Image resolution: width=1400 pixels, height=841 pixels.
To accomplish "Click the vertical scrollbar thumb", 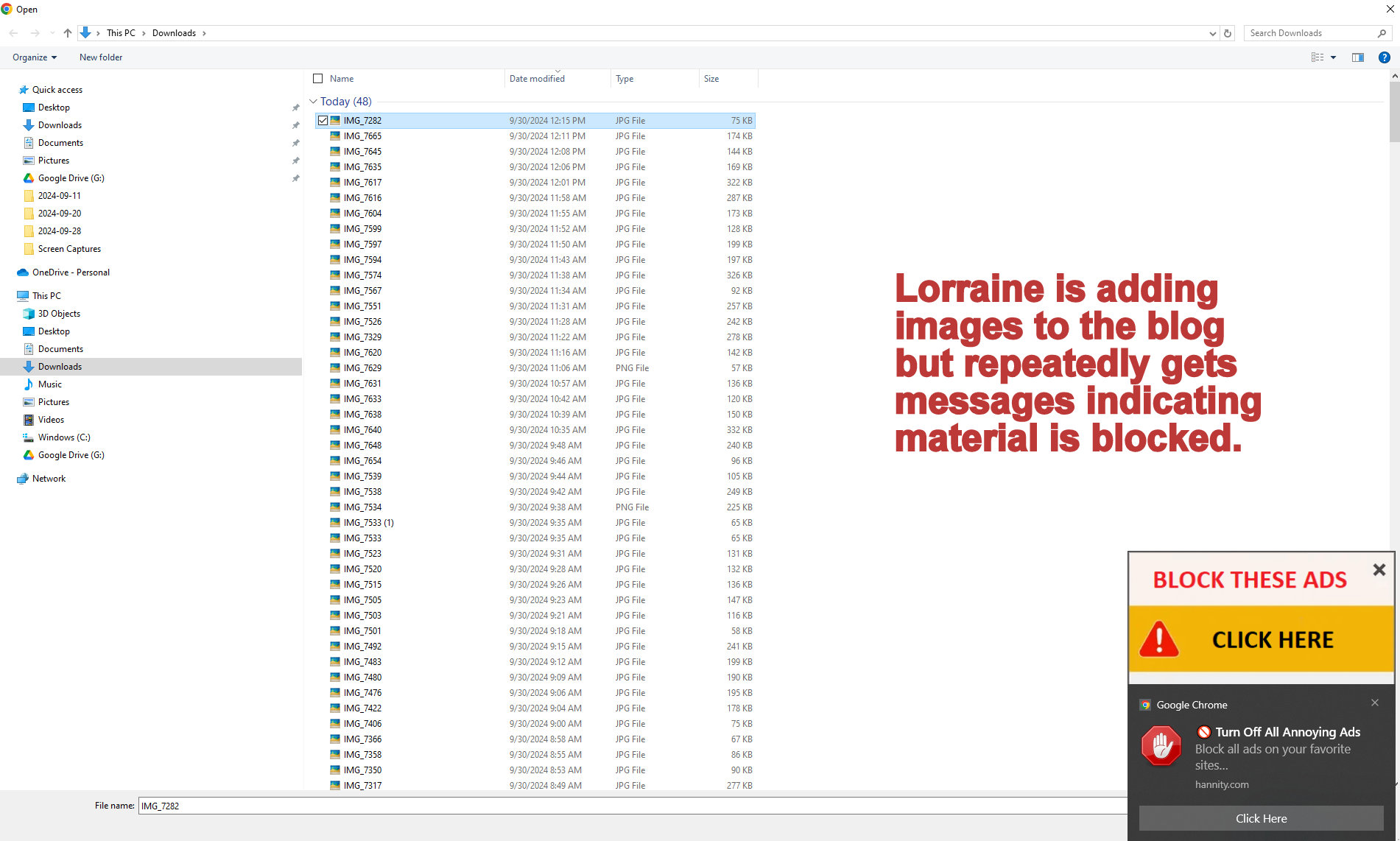I will 1394,110.
